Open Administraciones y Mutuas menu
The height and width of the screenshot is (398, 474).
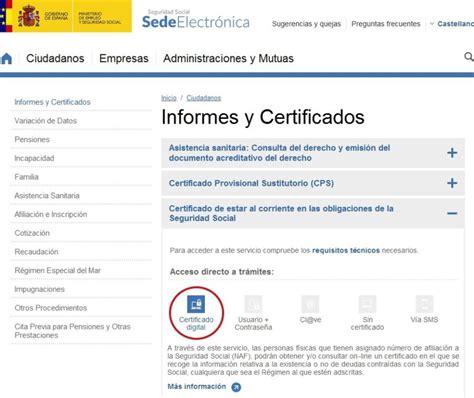pyautogui.click(x=228, y=58)
